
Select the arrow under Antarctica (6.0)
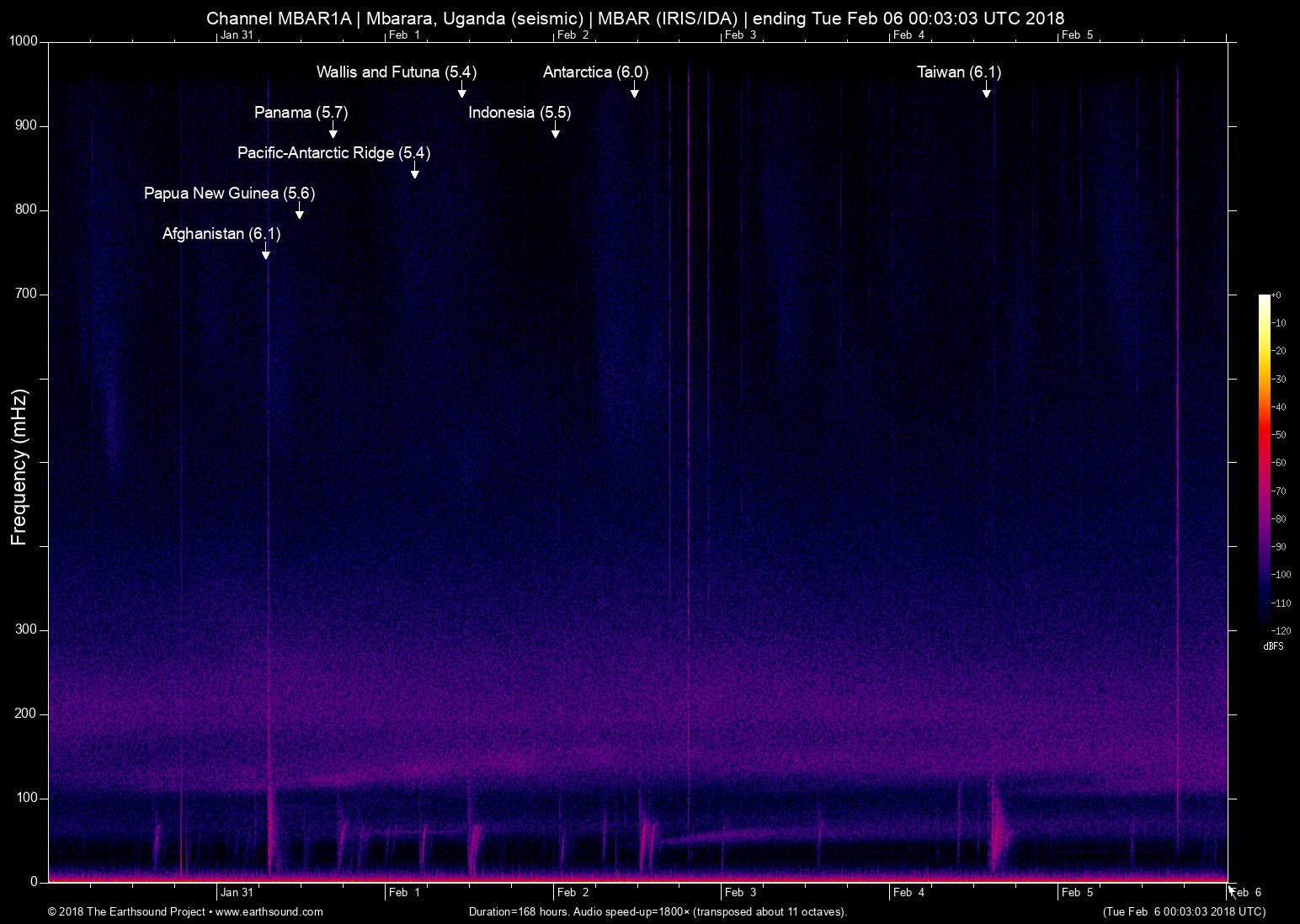pos(635,92)
